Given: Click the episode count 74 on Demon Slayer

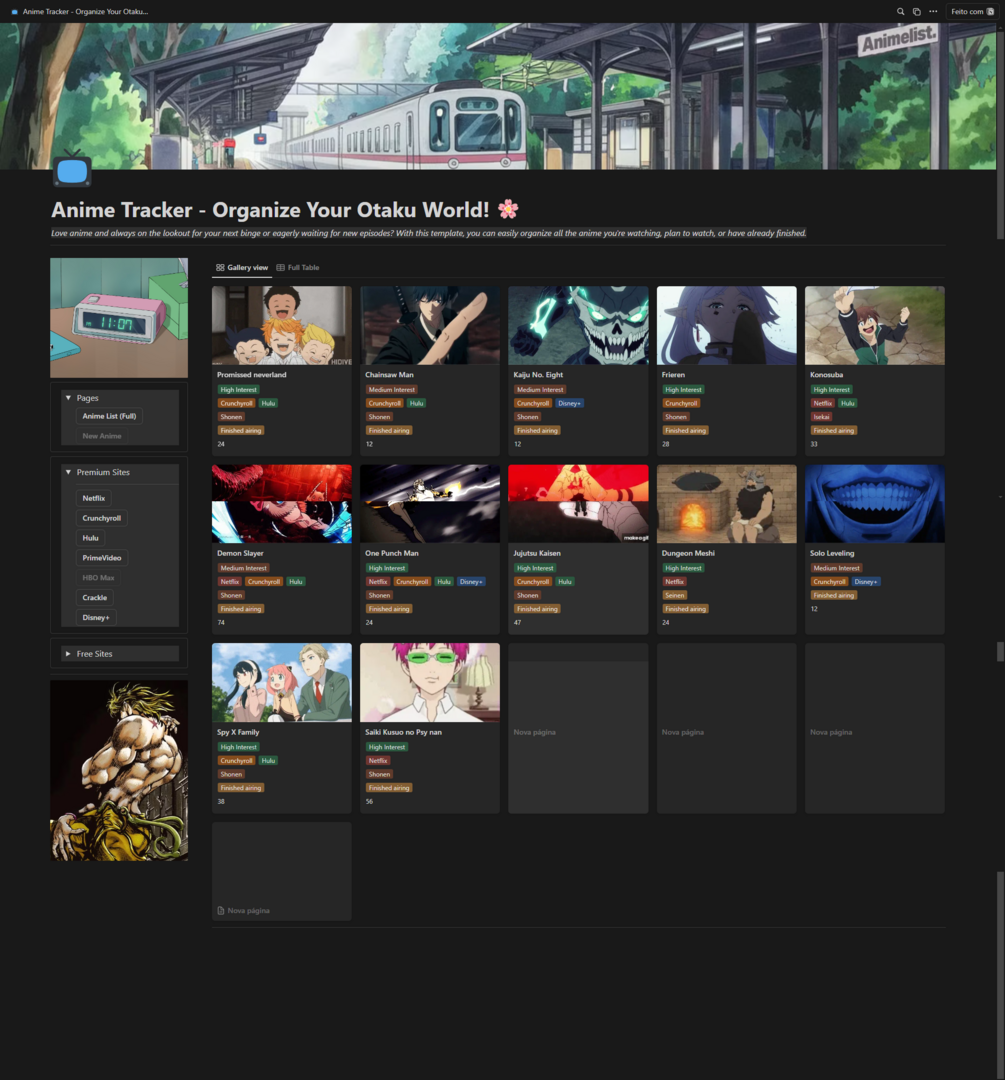Looking at the screenshot, I should click(x=221, y=623).
